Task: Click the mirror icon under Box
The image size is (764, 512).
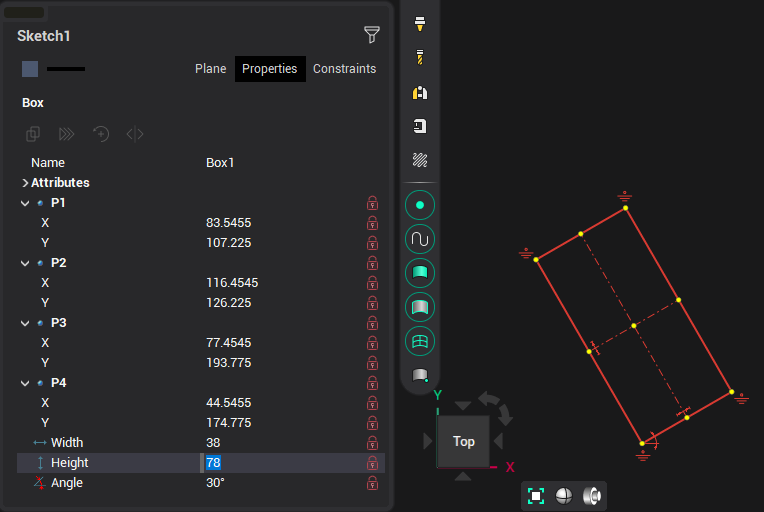Action: [135, 134]
